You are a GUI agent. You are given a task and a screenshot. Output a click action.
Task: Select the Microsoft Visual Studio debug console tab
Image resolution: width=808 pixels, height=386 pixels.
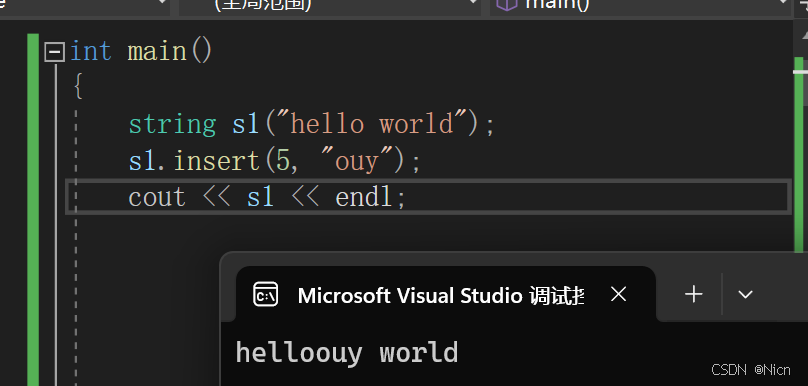click(446, 294)
